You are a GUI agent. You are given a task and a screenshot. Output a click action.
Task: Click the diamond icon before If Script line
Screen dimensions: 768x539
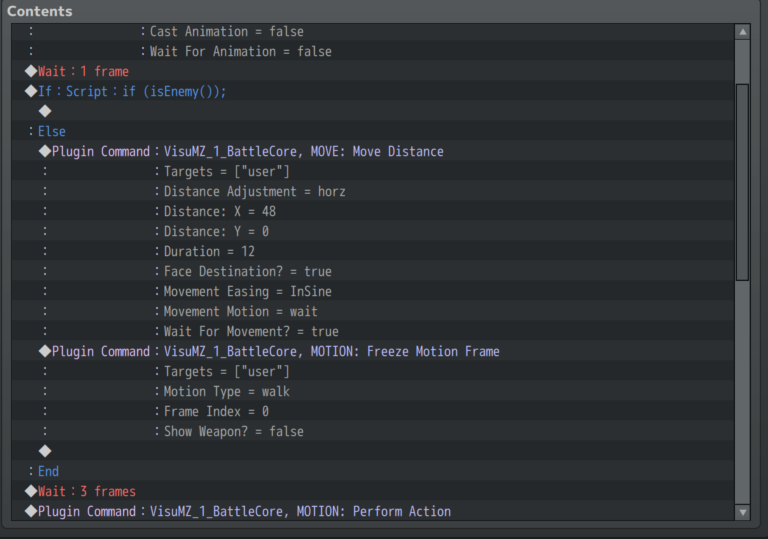[x=31, y=91]
